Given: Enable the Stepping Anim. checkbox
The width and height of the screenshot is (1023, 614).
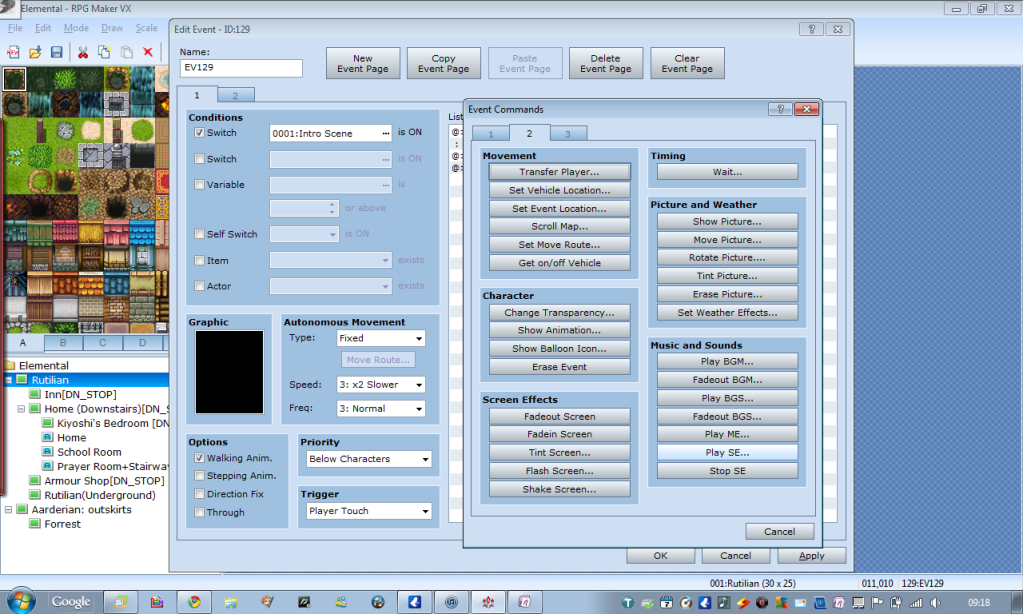Looking at the screenshot, I should pyautogui.click(x=200, y=476).
